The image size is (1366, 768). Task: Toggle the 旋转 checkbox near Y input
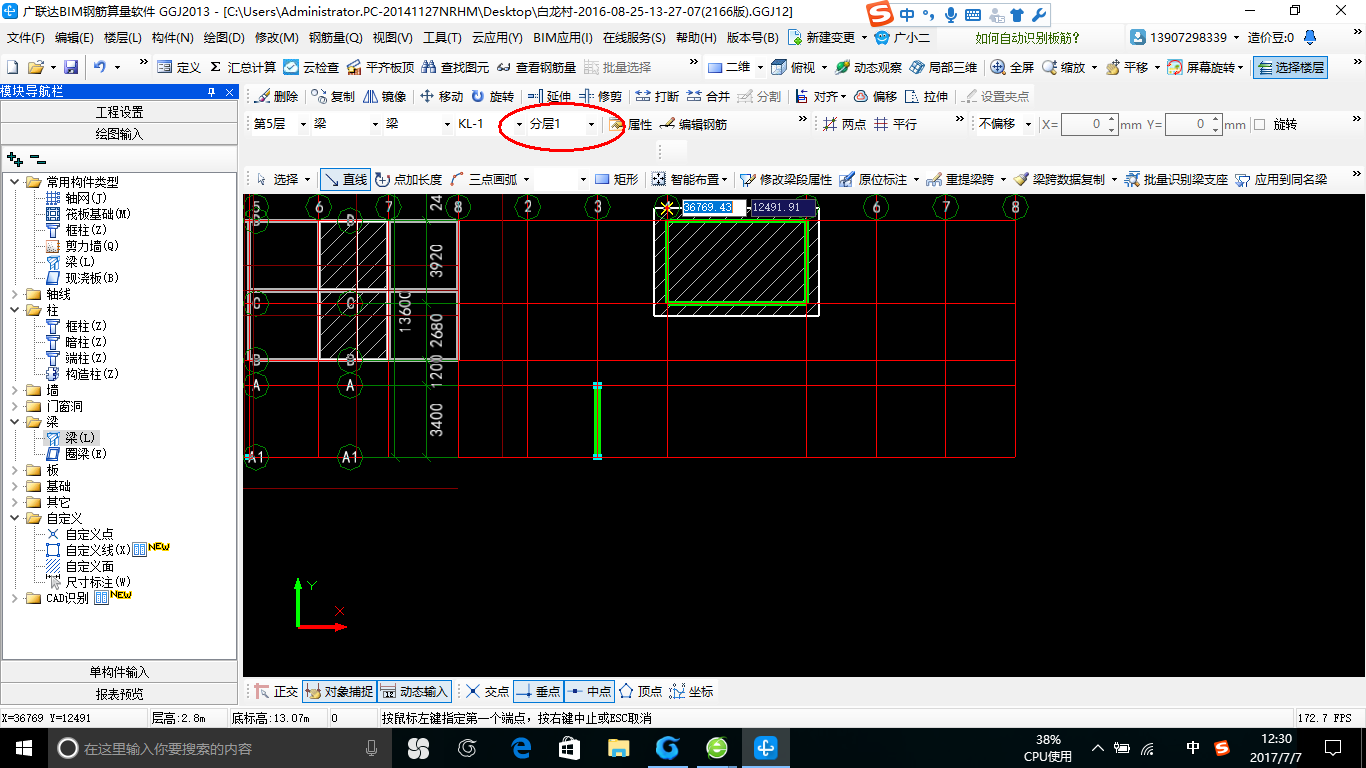pos(1259,125)
